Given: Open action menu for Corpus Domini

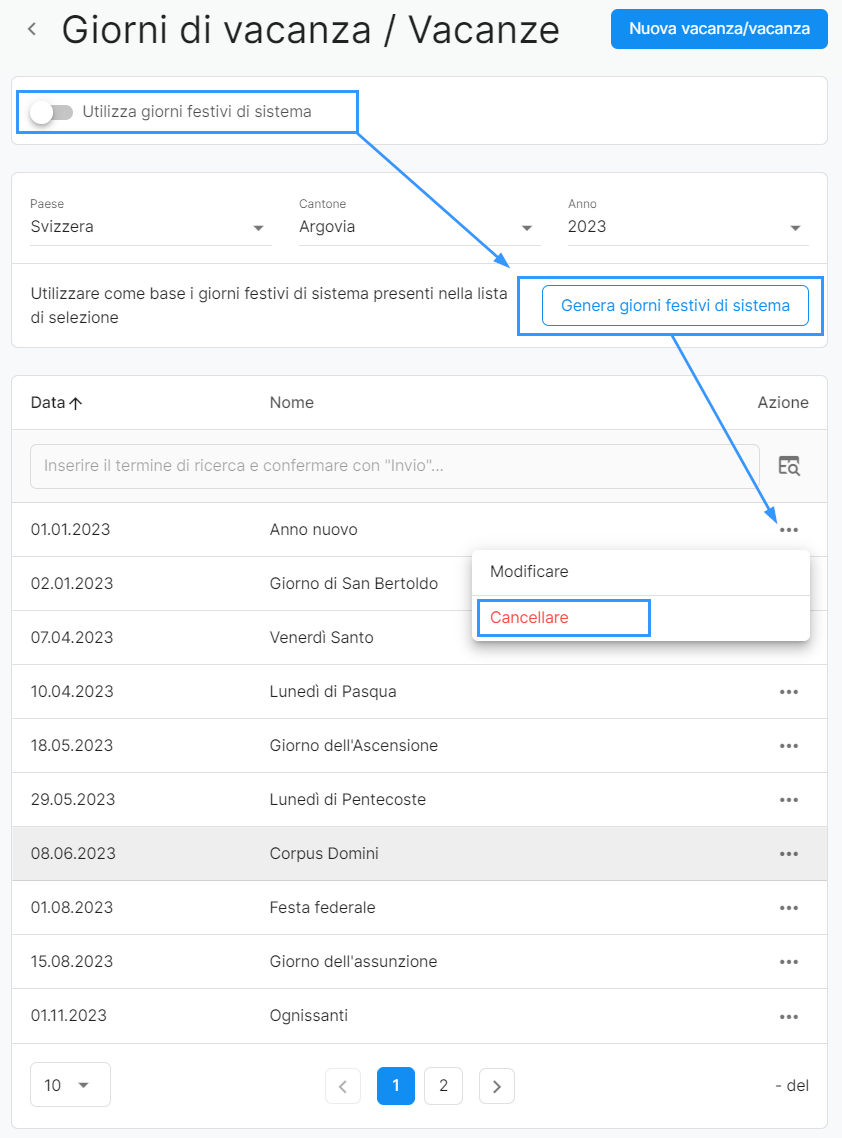Looking at the screenshot, I should 789,854.
